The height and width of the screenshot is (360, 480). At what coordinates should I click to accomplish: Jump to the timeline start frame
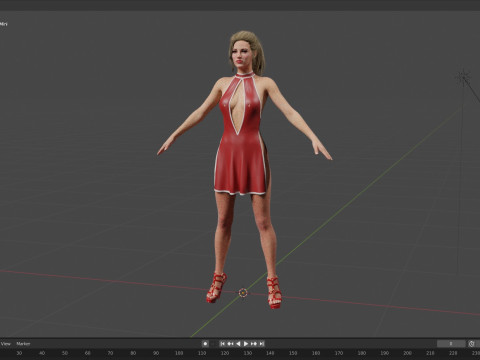coord(222,344)
